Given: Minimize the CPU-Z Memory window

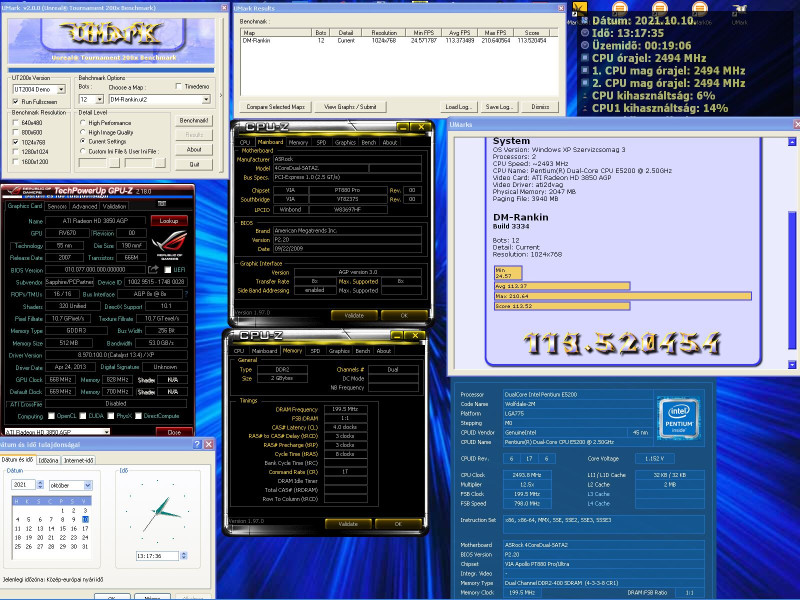Looking at the screenshot, I should [396, 336].
